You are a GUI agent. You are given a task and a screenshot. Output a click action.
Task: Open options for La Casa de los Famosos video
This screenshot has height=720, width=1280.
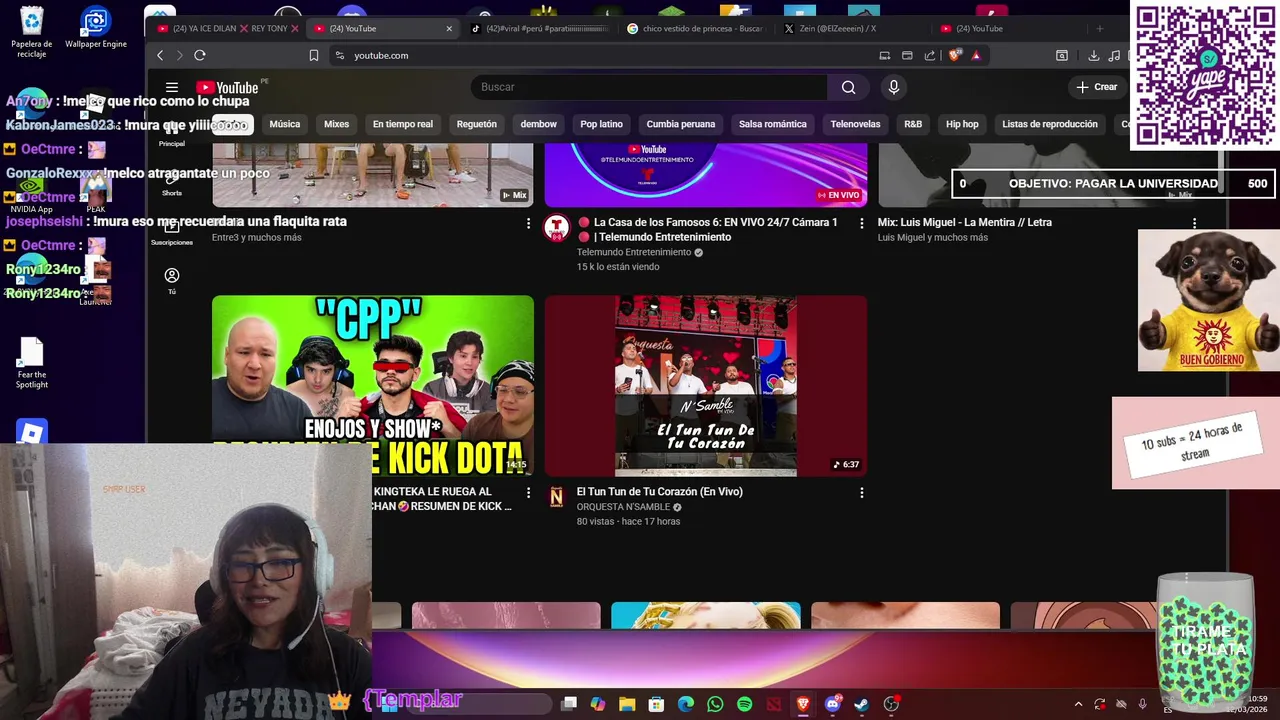point(862,224)
